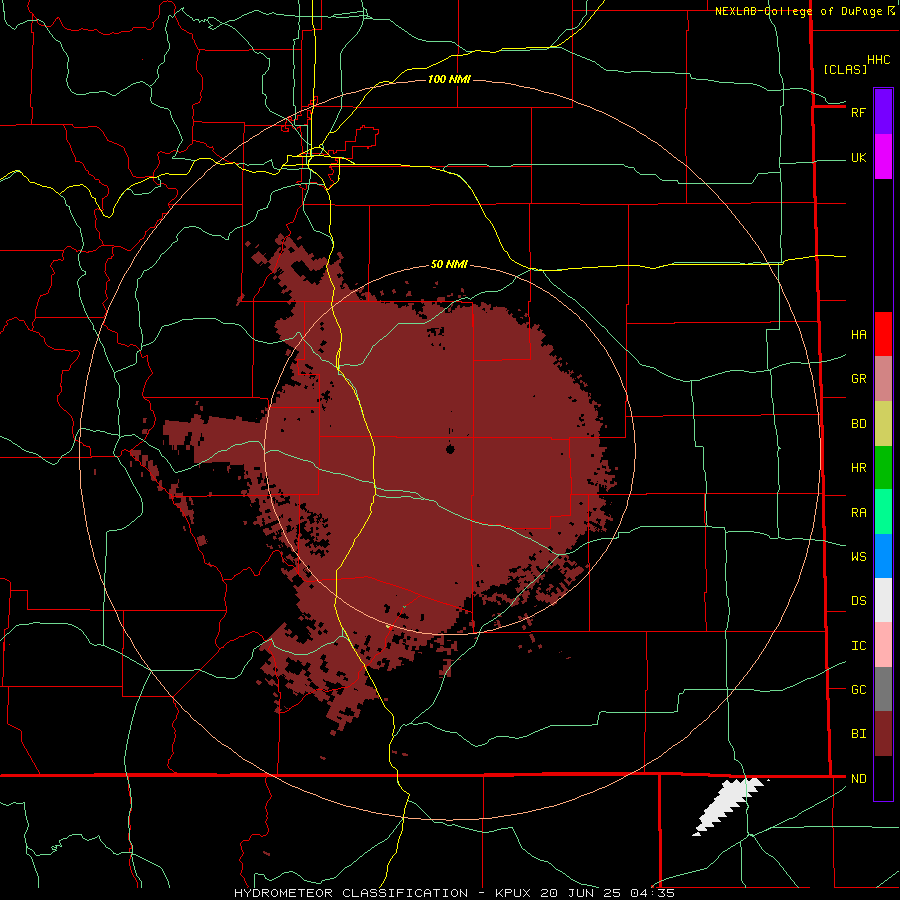Click the IC legend label text
This screenshot has height=900, width=900.
coord(858,646)
